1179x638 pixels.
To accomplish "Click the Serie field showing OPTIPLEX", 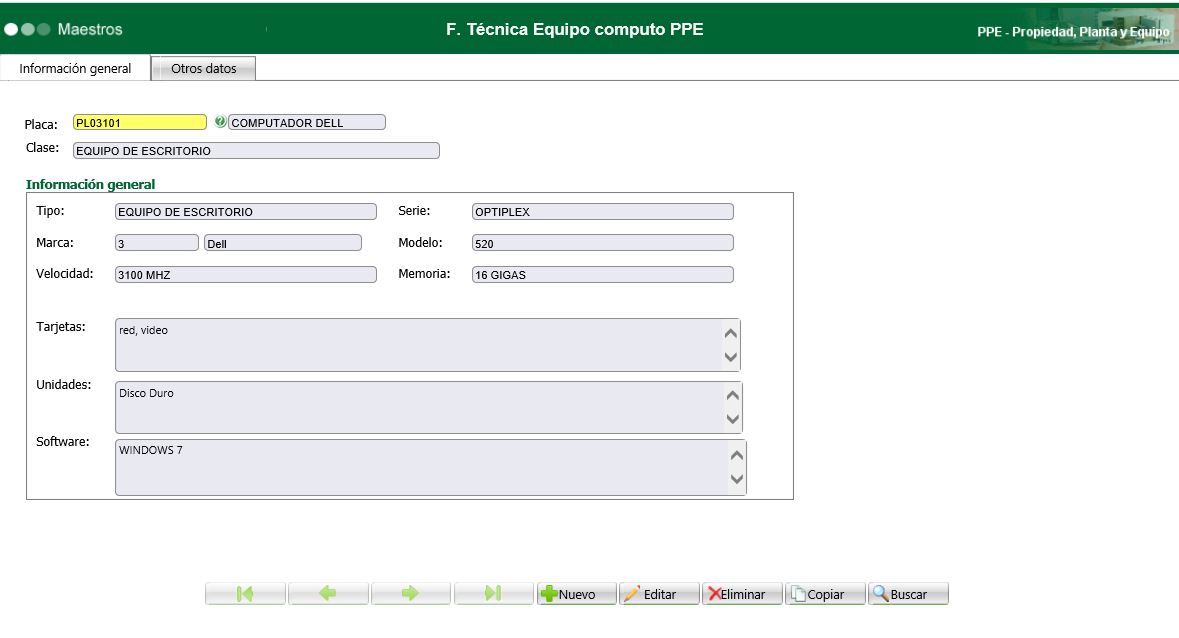I will tap(603, 212).
